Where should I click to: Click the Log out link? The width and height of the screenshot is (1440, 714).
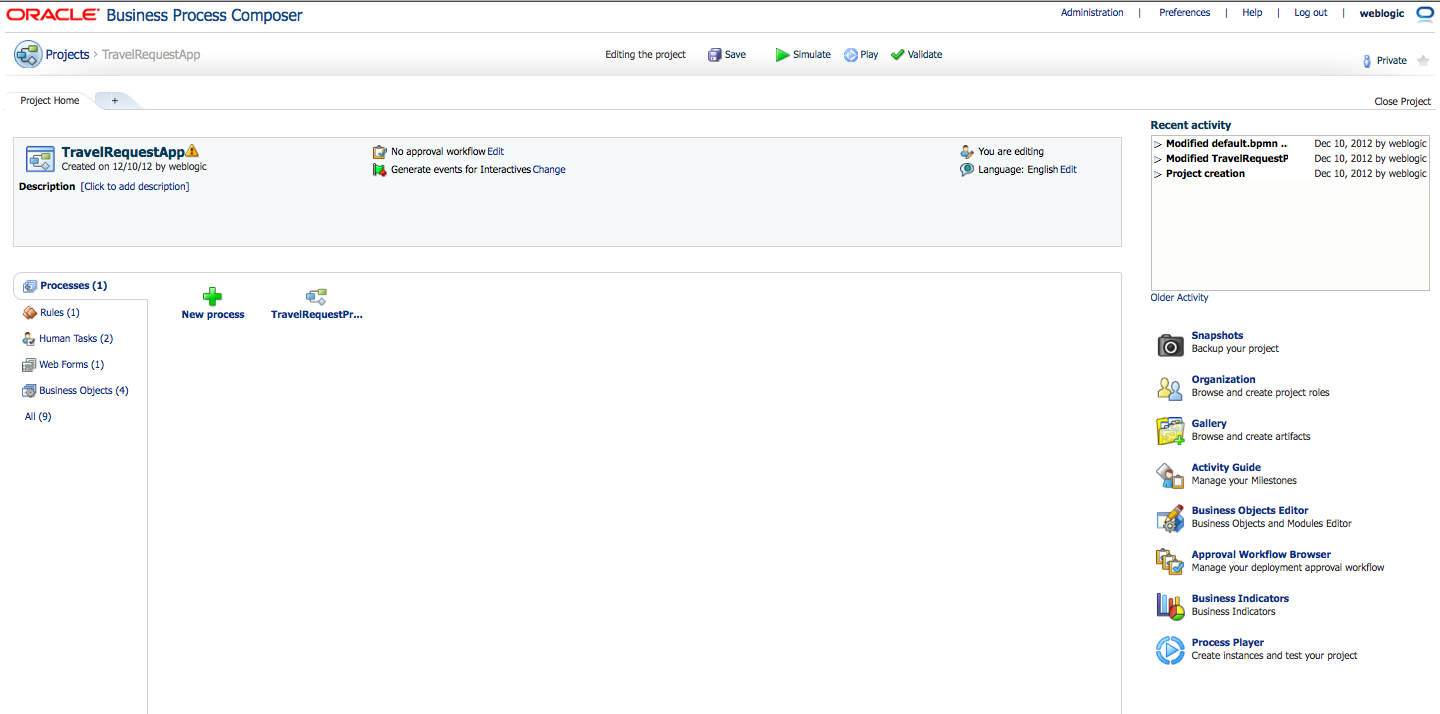coord(1311,13)
